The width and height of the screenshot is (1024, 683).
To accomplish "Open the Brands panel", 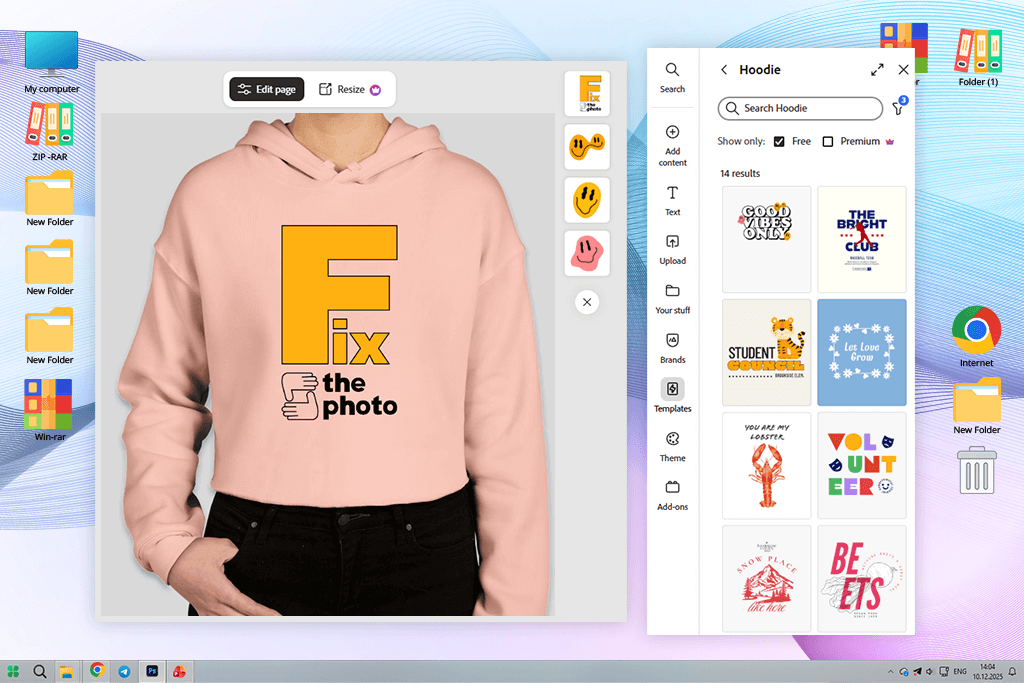I will [x=672, y=348].
